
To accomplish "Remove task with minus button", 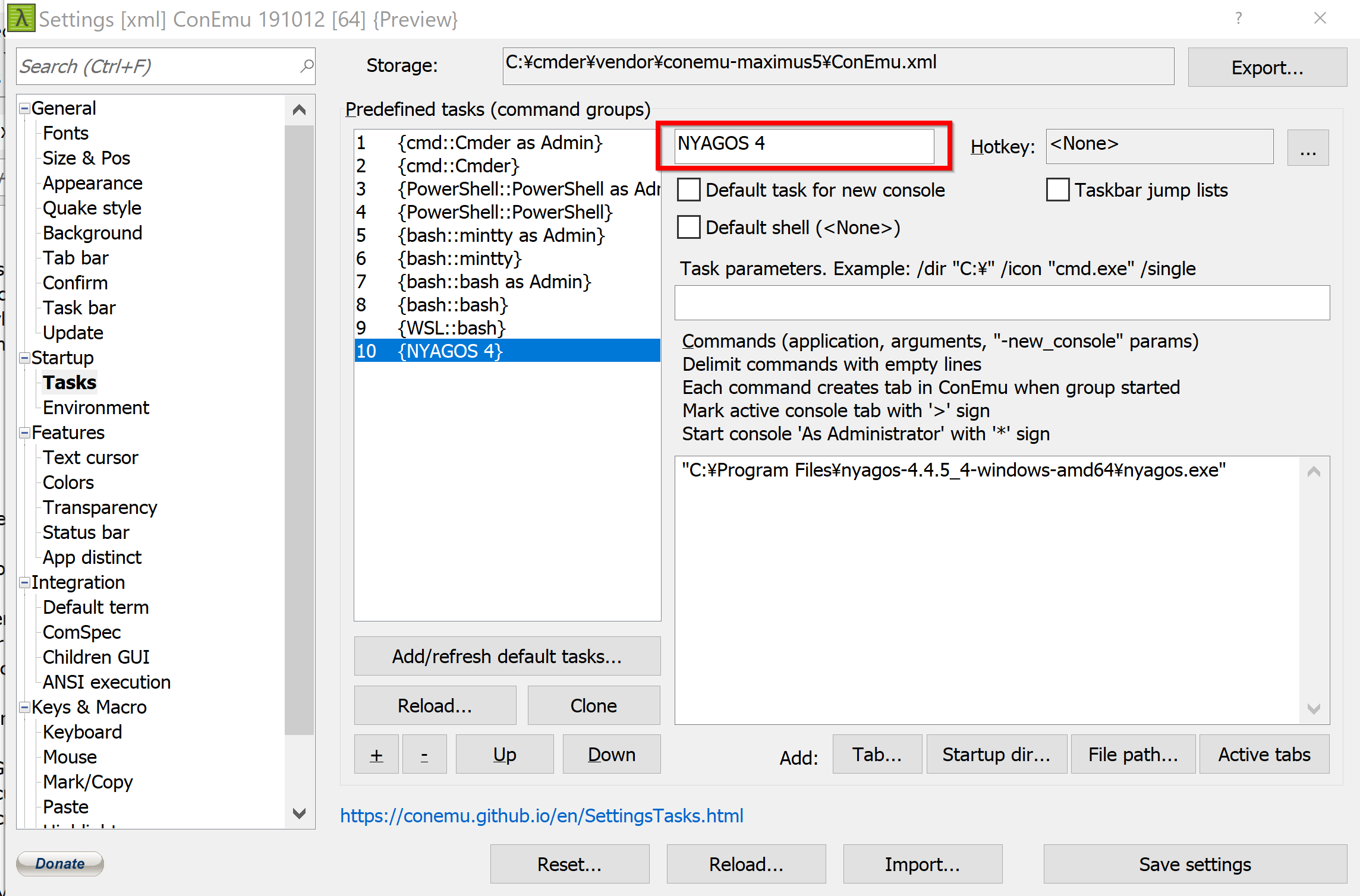I will 424,754.
